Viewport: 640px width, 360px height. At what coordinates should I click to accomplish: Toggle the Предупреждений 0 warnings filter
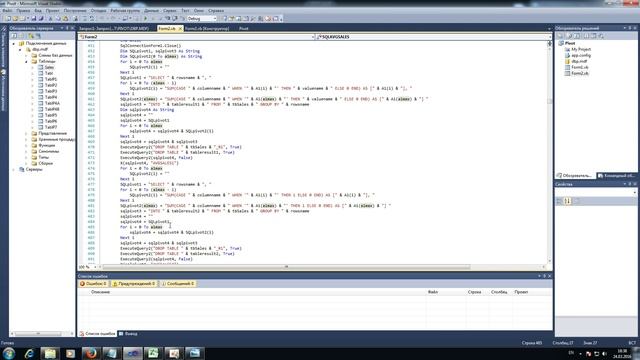[x=134, y=284]
